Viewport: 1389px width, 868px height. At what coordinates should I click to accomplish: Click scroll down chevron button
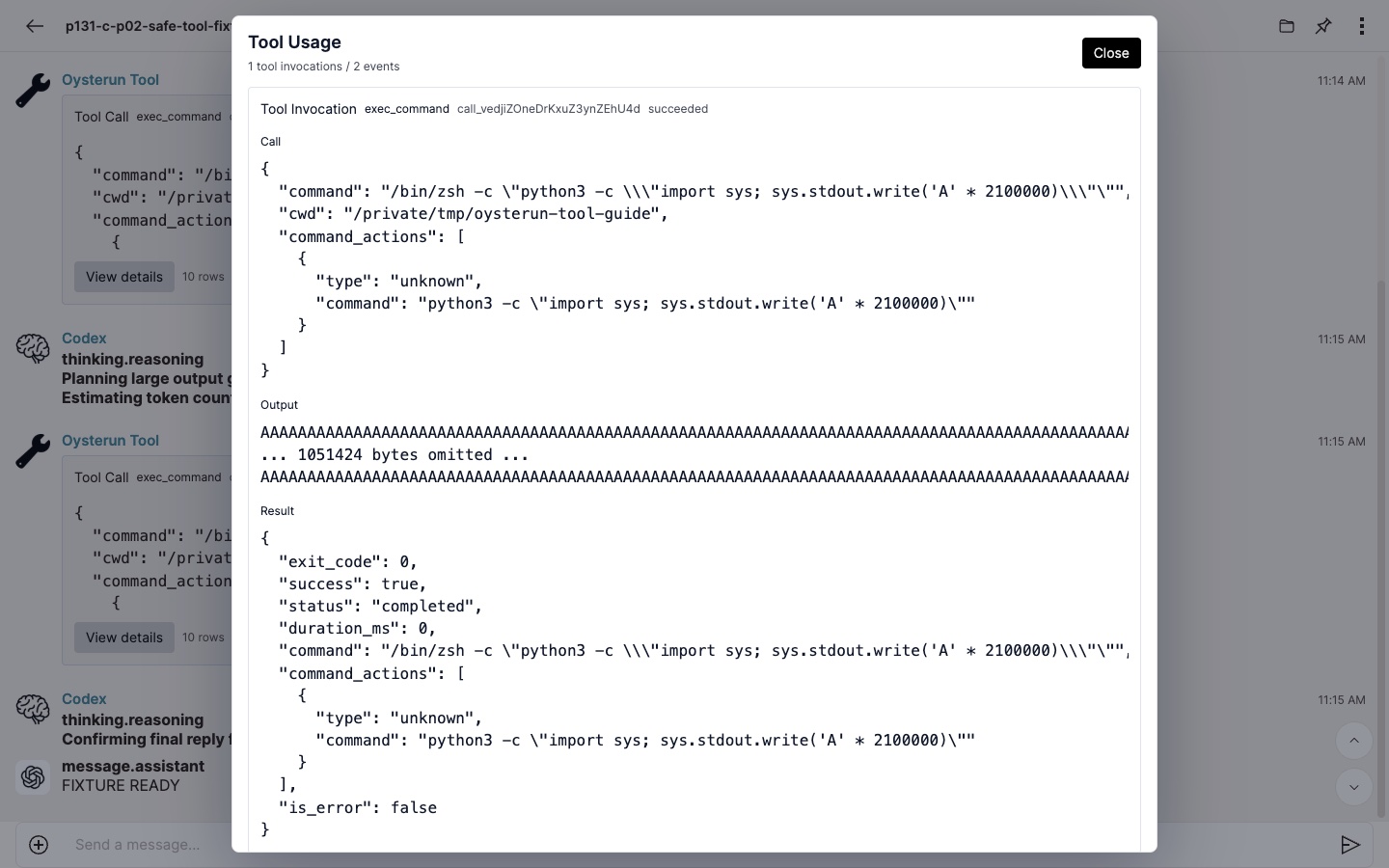click(x=1354, y=787)
